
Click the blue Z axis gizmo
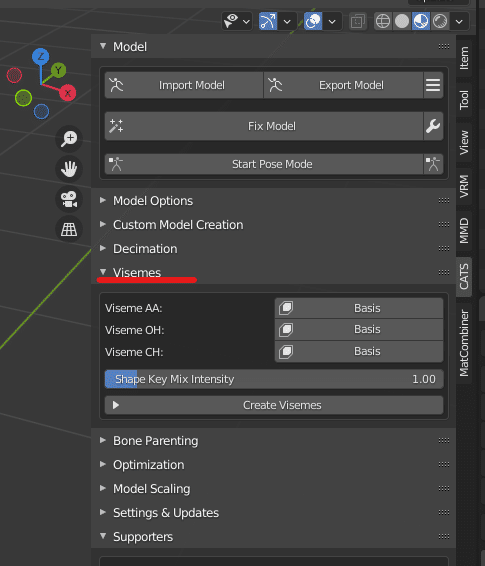(41, 57)
